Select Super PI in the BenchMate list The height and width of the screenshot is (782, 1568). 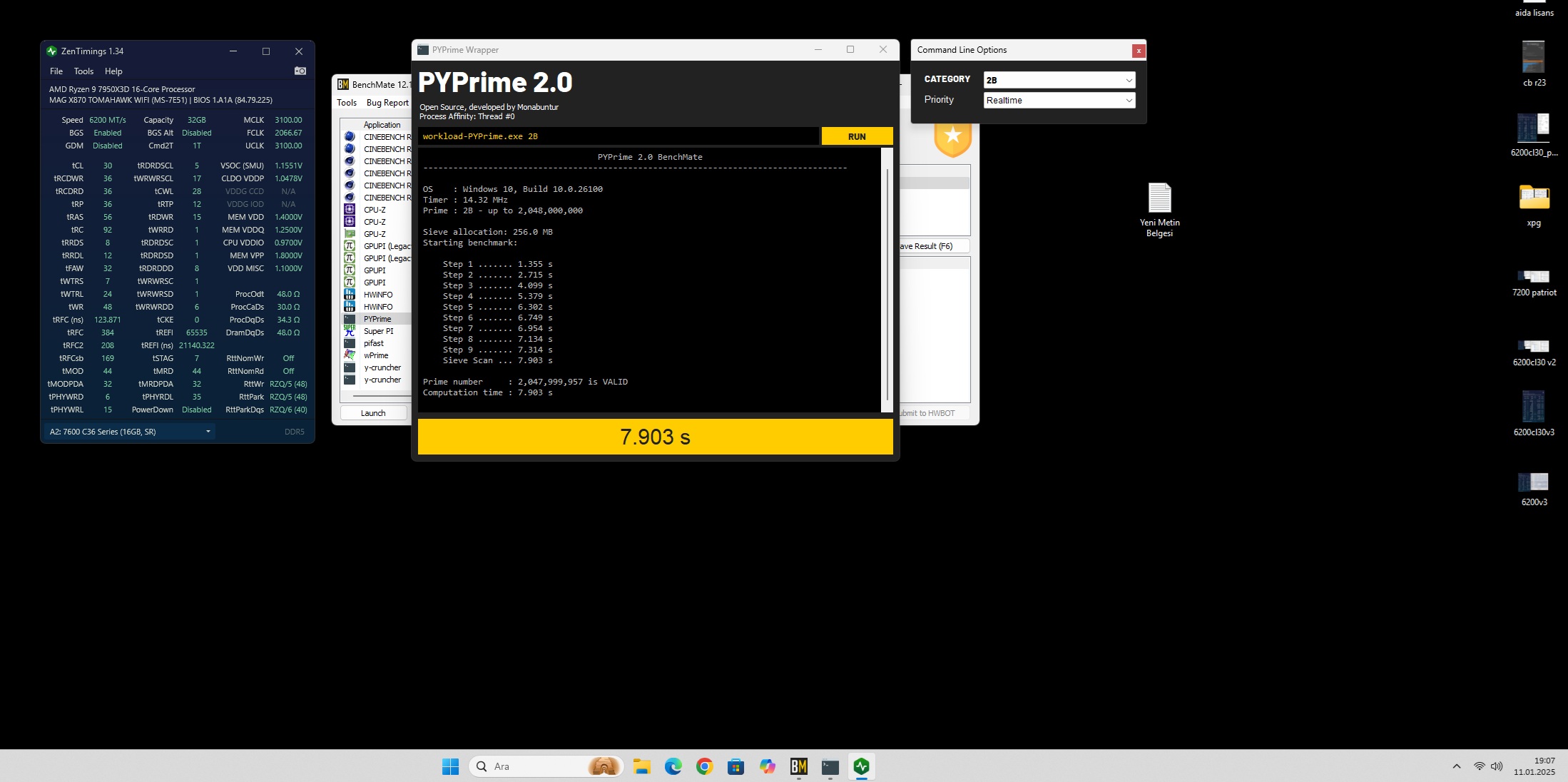[x=378, y=331]
